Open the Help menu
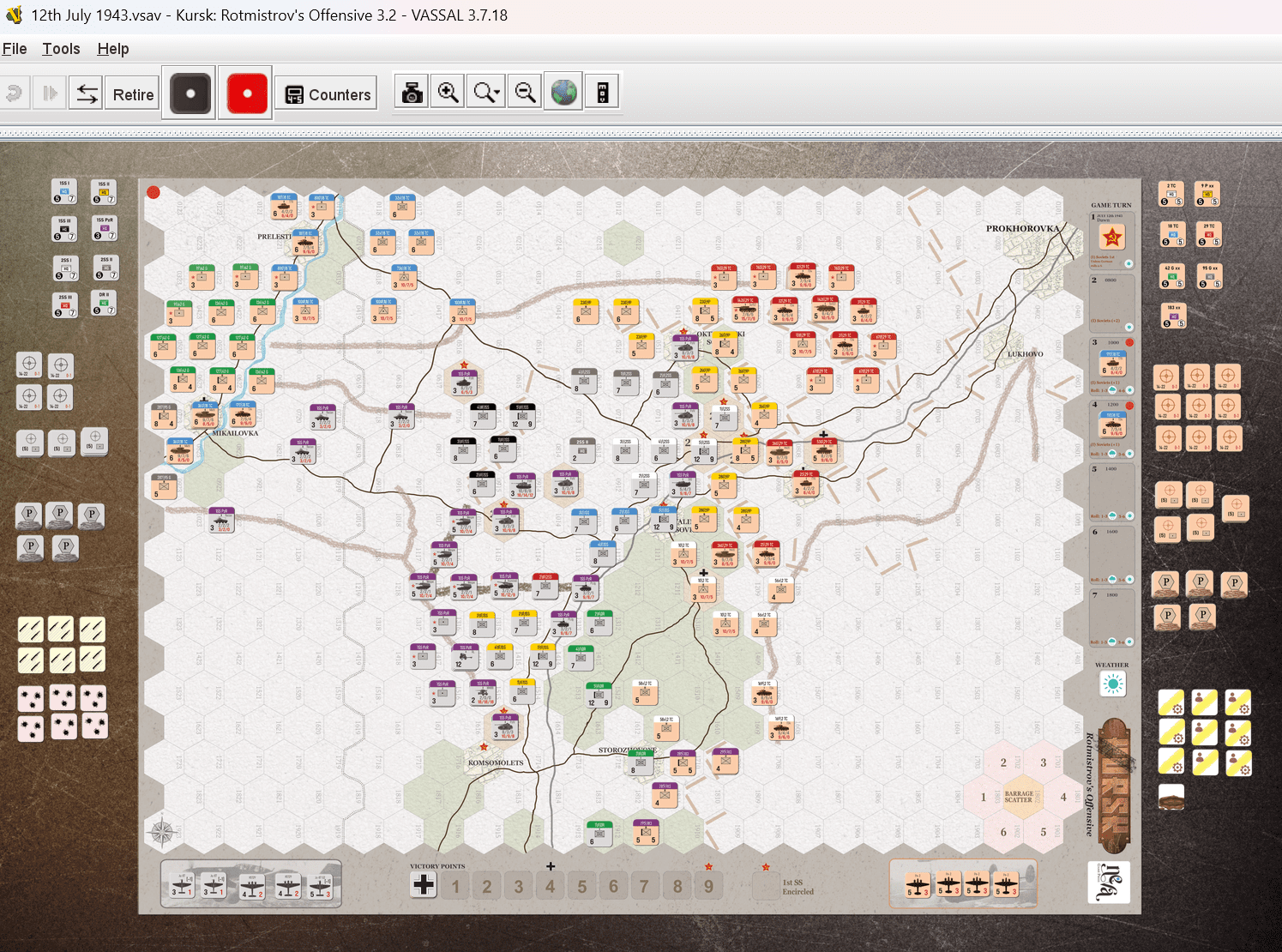1282x952 pixels. coord(112,49)
